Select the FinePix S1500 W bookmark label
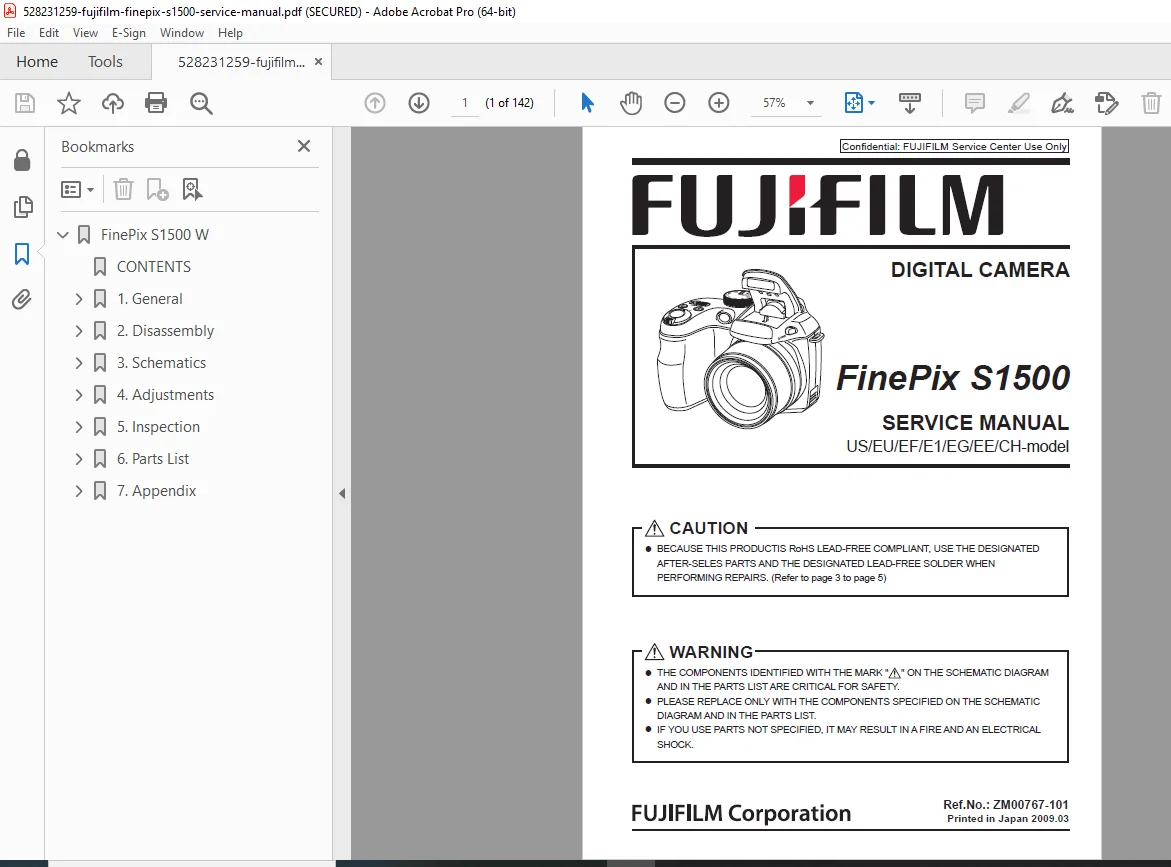1171x867 pixels. tap(155, 235)
